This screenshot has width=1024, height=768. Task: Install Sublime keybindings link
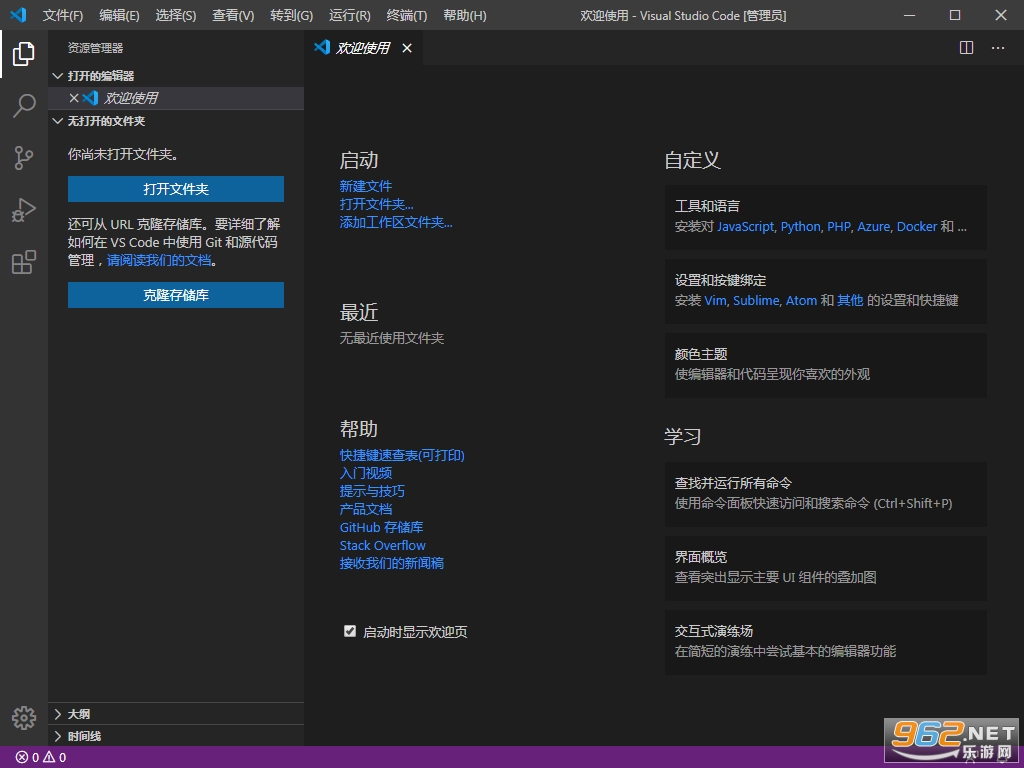pos(756,300)
